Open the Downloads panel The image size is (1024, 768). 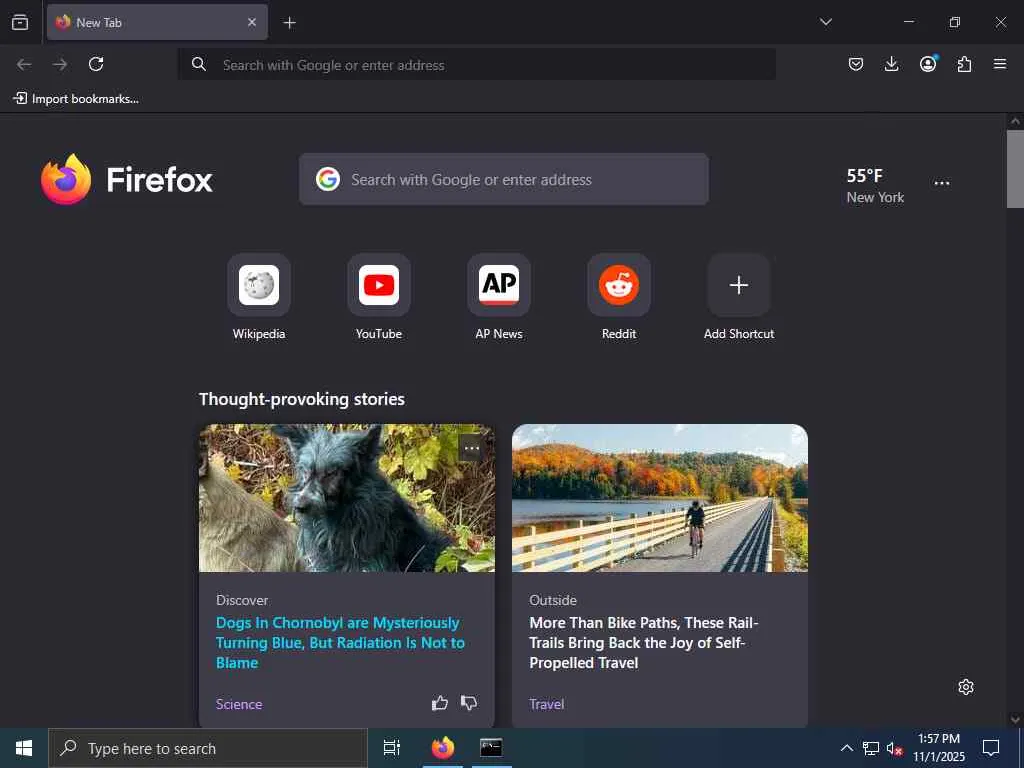(x=891, y=64)
